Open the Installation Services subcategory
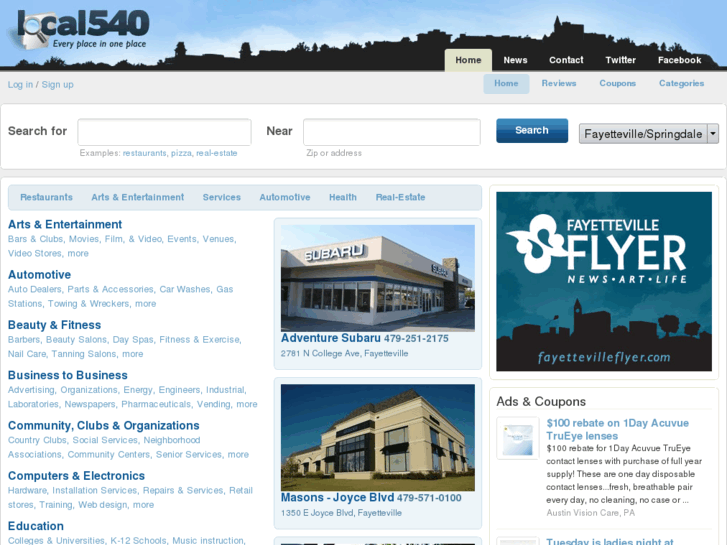 tap(95, 490)
